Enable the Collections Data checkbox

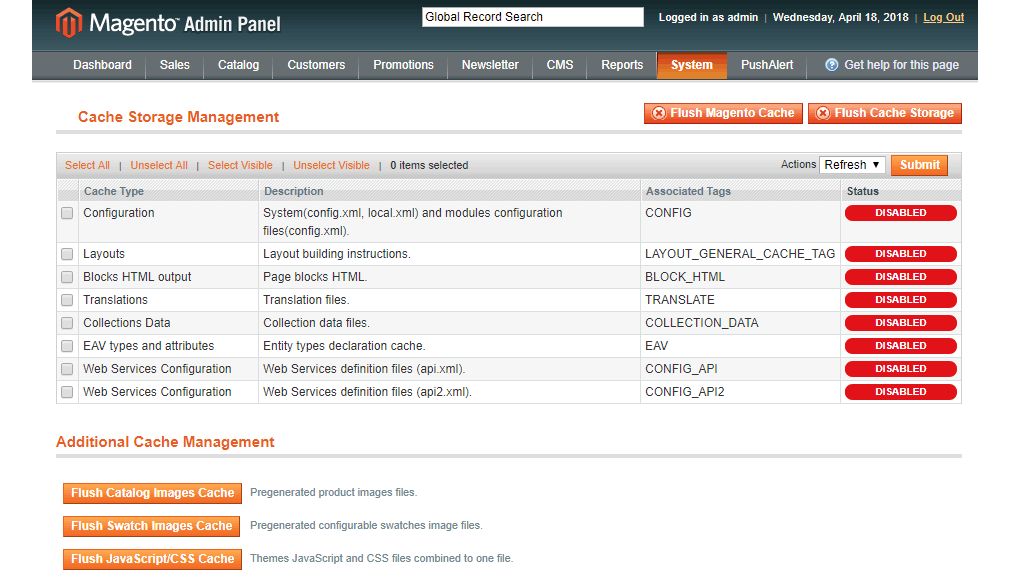67,323
